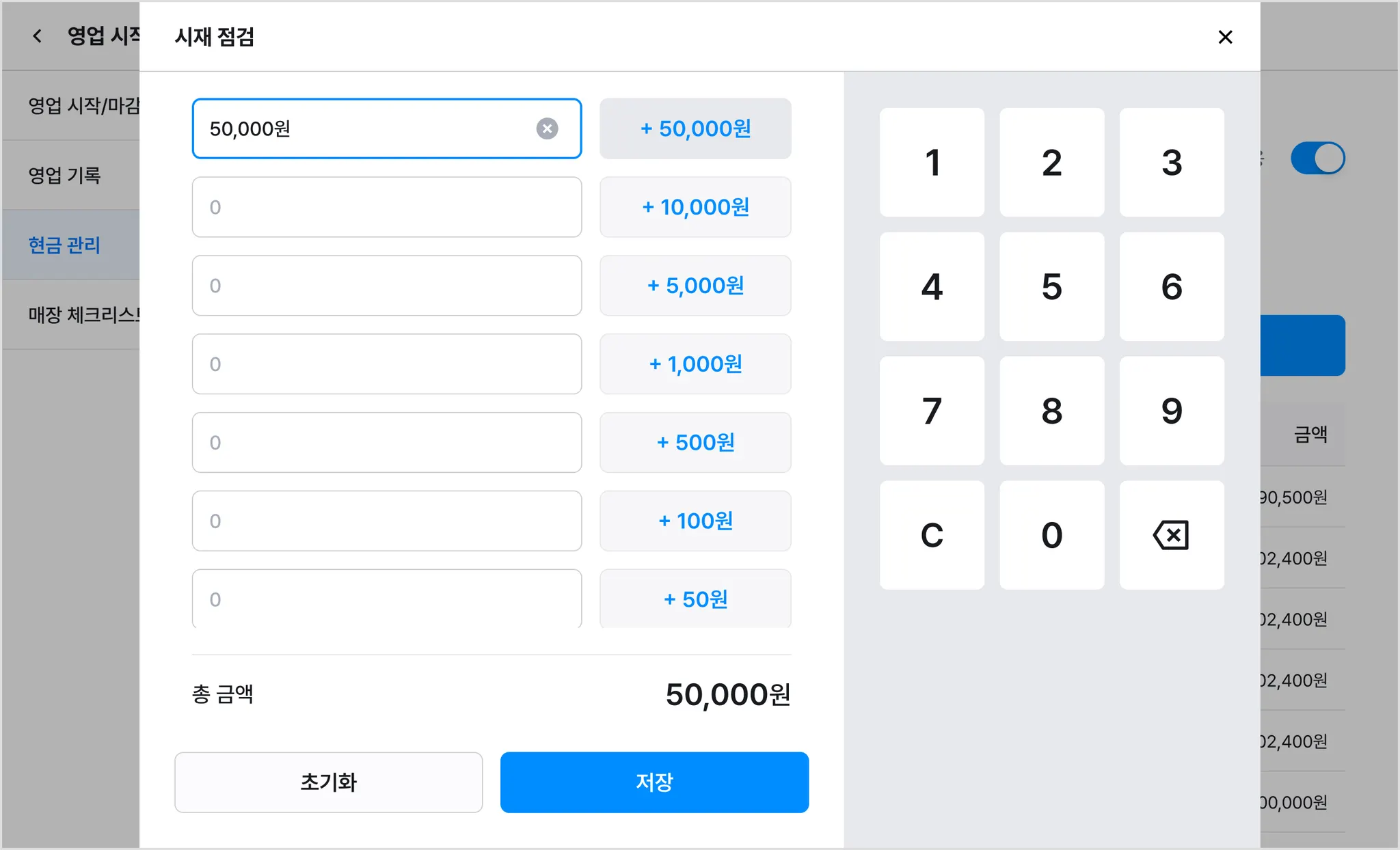Focus the 10,000원 row input field
The height and width of the screenshot is (850, 1400).
(x=386, y=207)
